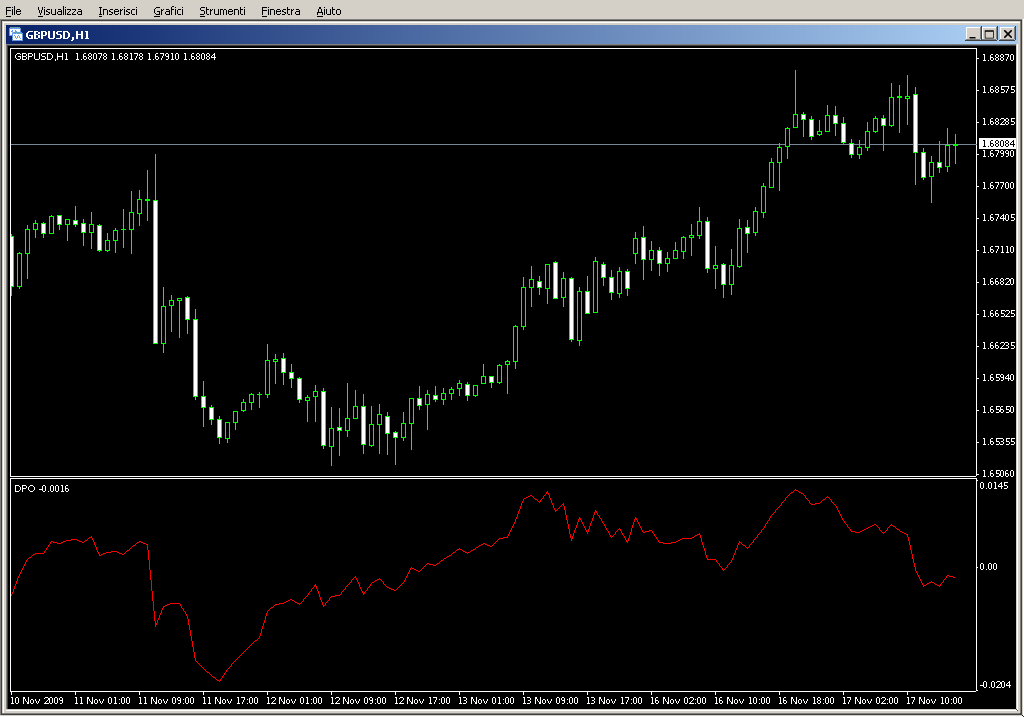Click the 17 Nov 02:00 time label

point(870,701)
